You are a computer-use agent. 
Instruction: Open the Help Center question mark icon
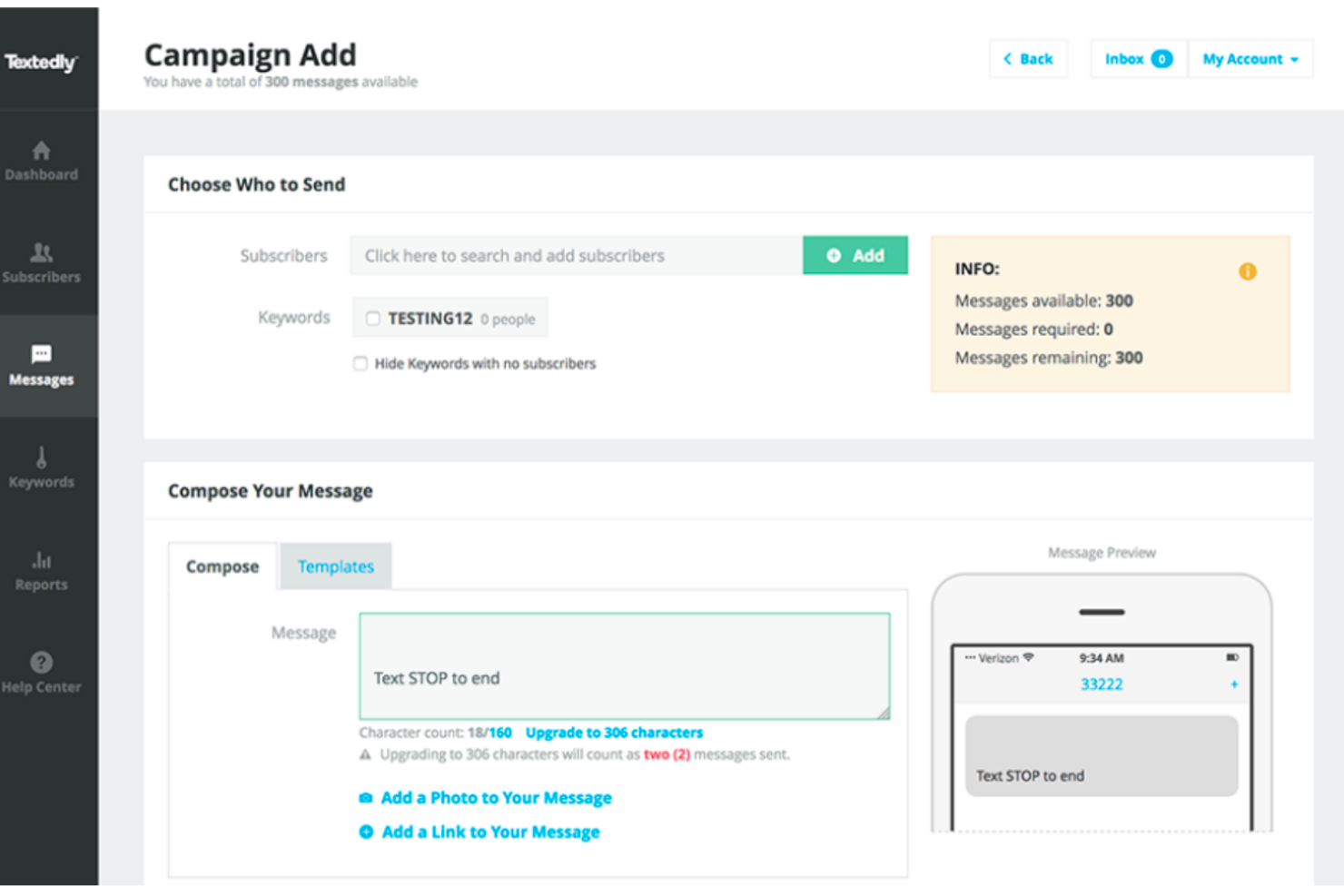point(41,662)
